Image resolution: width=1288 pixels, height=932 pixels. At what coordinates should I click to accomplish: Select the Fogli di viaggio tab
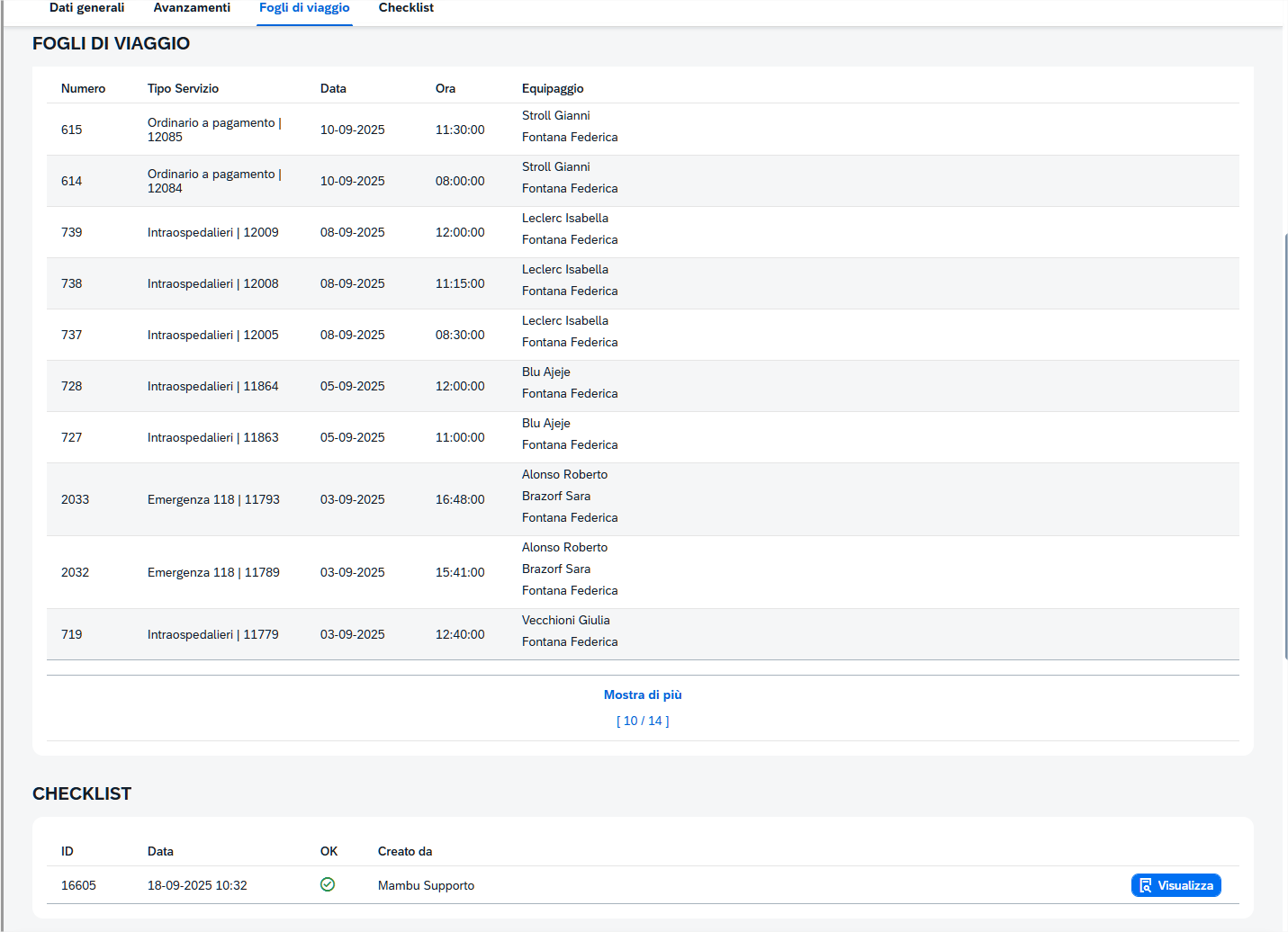pyautogui.click(x=304, y=8)
